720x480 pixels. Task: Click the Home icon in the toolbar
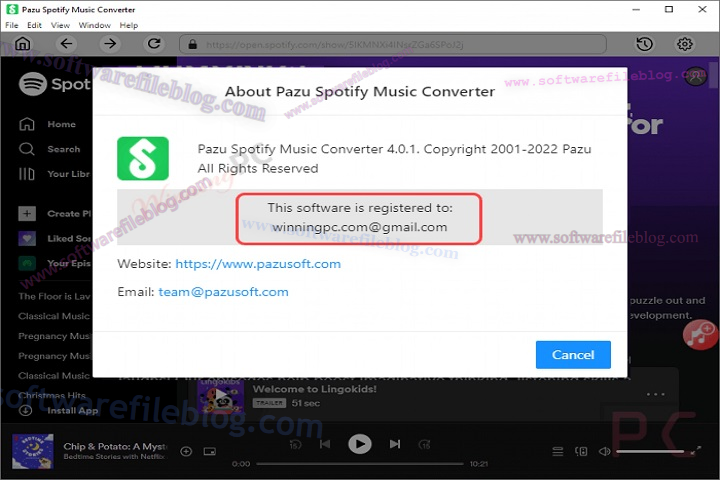(23, 44)
